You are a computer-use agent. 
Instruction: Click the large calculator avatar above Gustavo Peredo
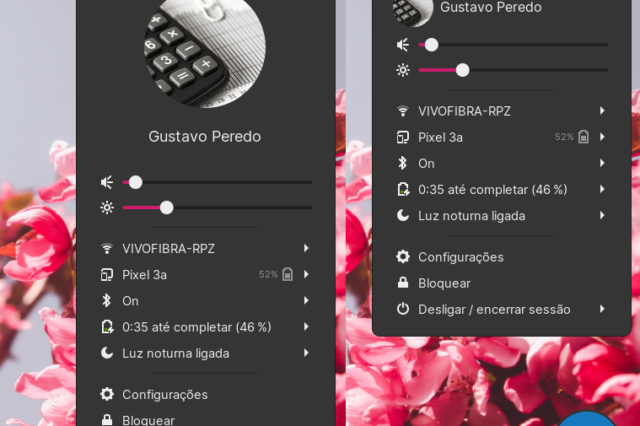pos(204,50)
